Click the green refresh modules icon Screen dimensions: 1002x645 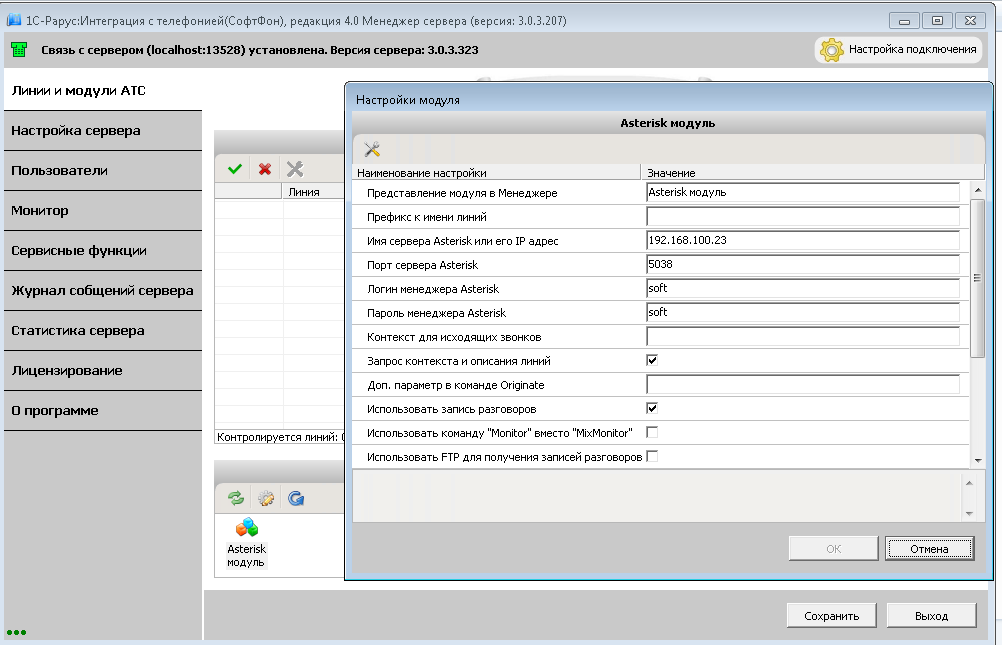(x=236, y=498)
